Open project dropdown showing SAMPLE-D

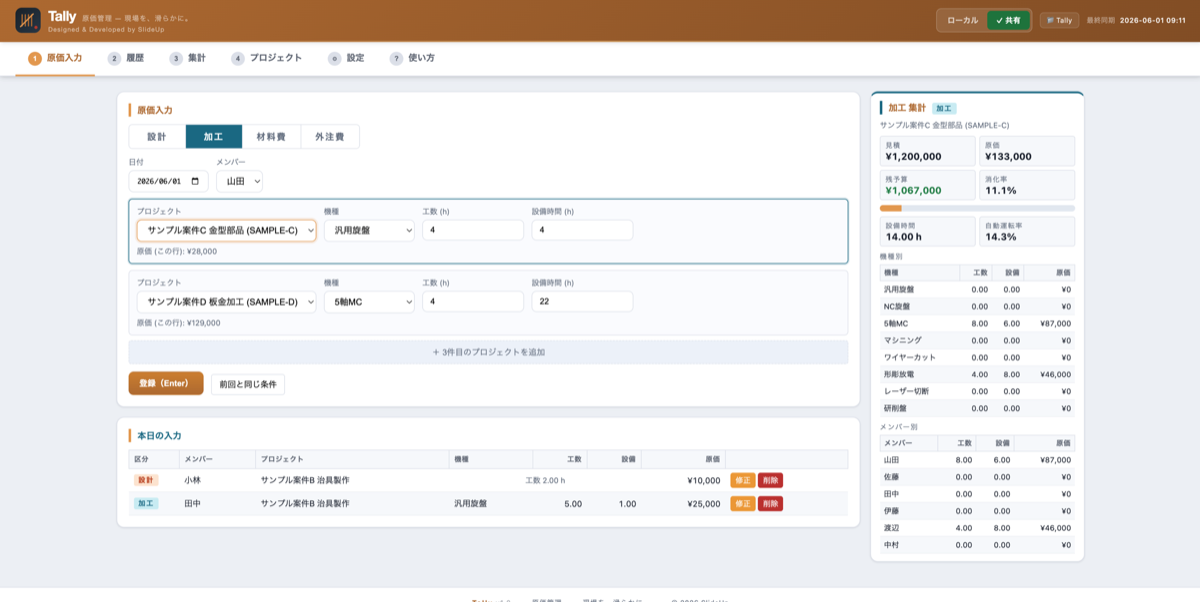[227, 301]
